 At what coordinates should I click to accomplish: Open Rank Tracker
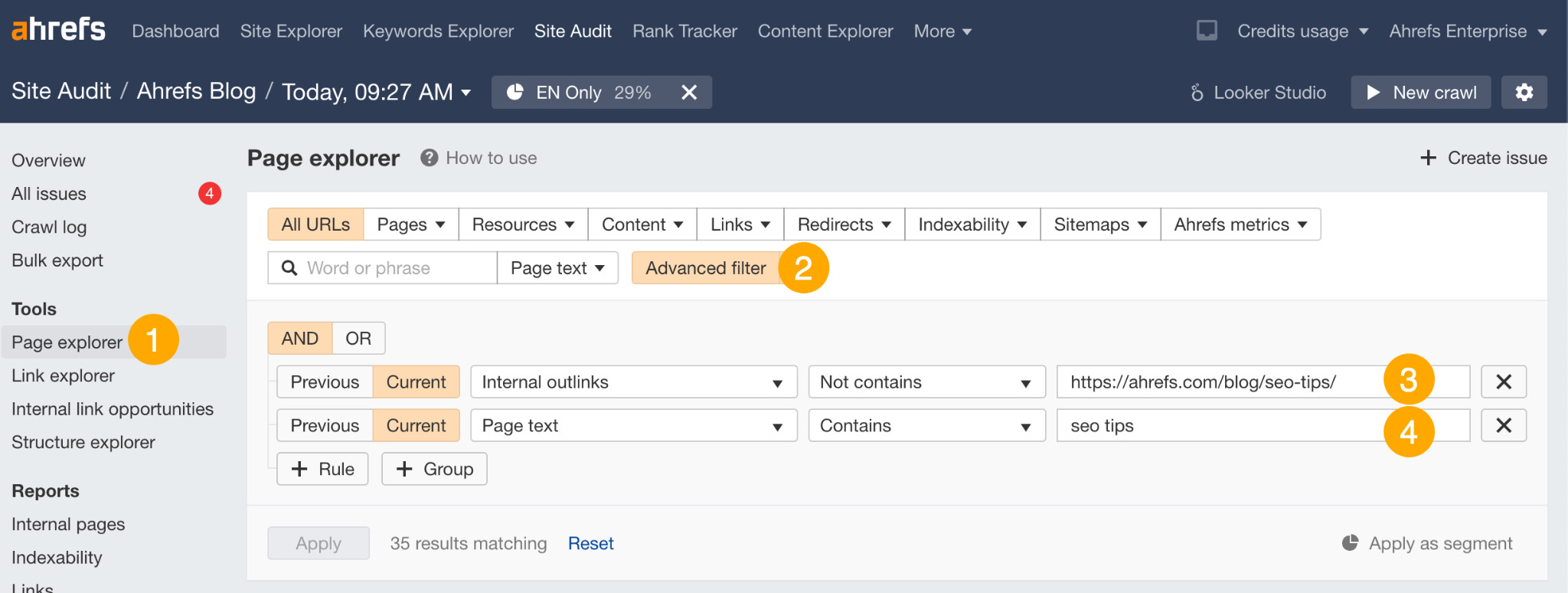[x=684, y=31]
